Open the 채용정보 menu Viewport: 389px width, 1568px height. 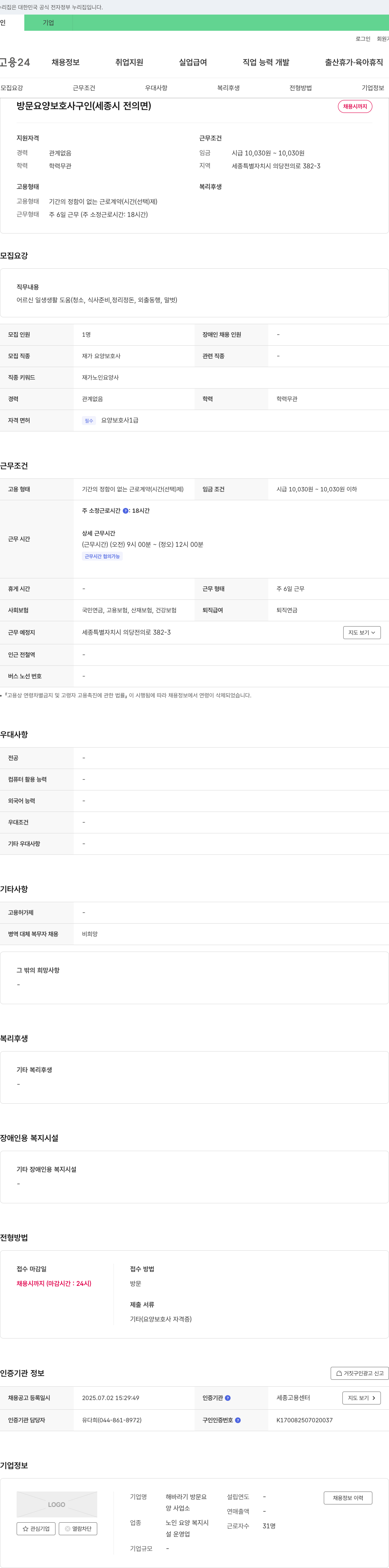65,62
